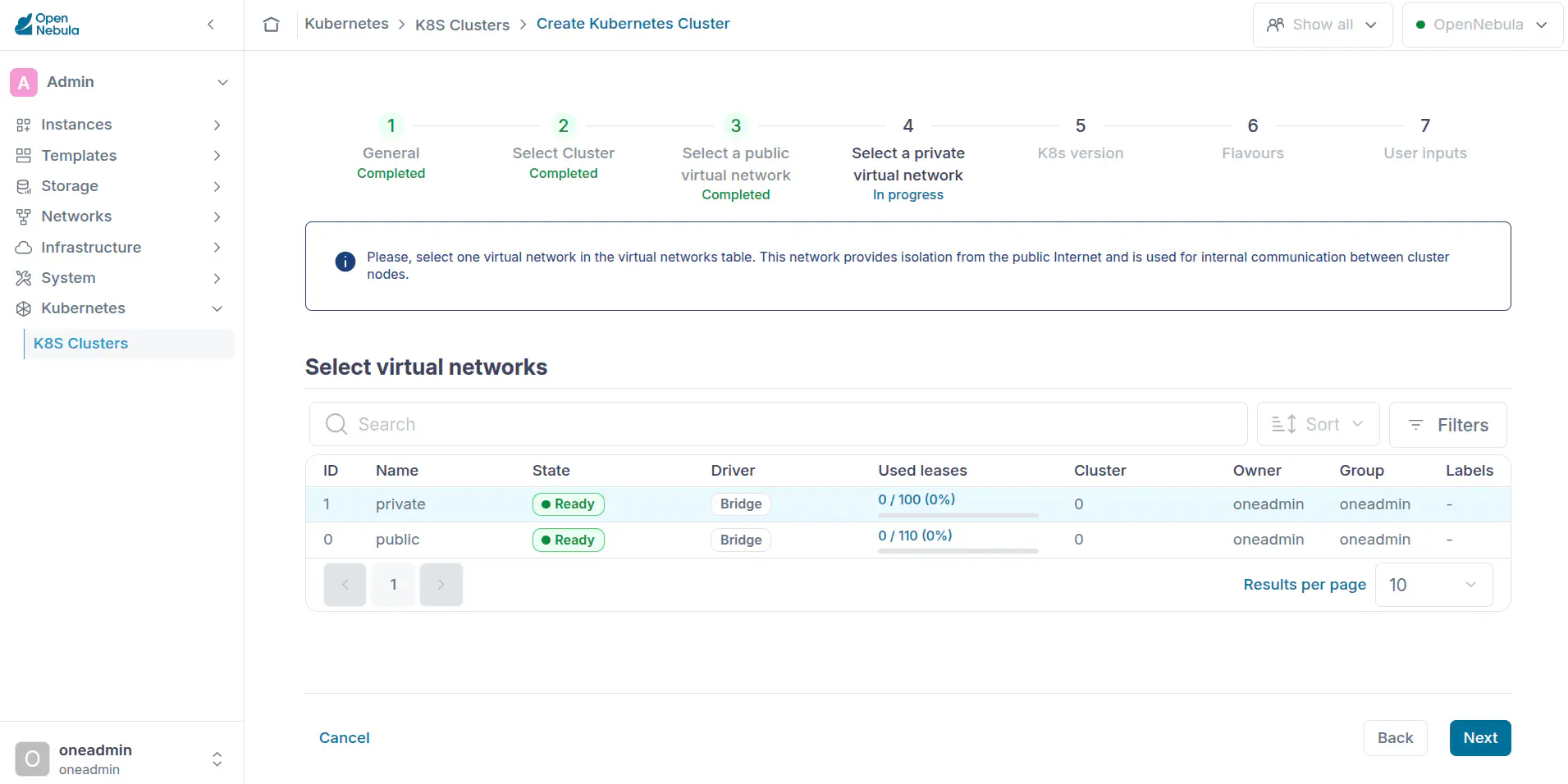Click the Back button
This screenshot has width=1568, height=784.
1396,738
